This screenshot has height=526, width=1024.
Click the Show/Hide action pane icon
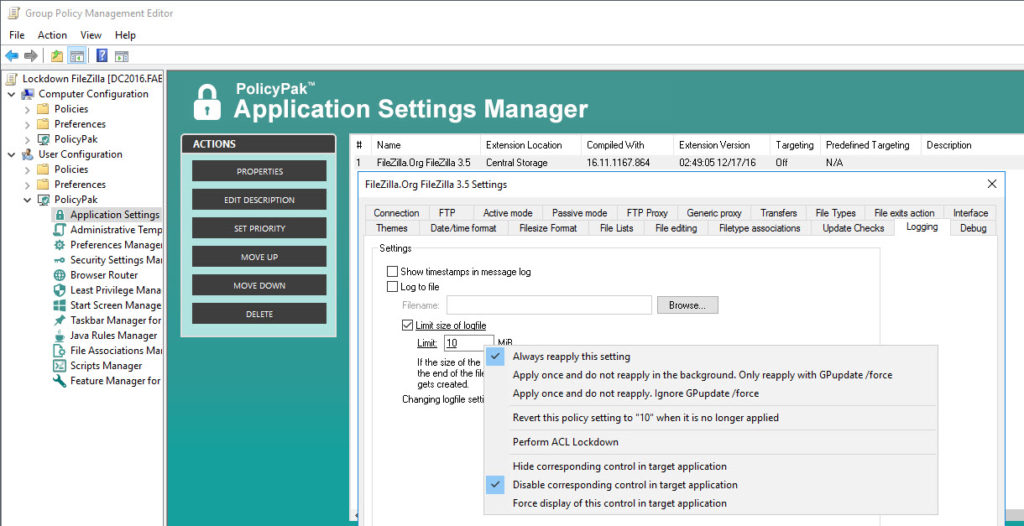[x=121, y=56]
